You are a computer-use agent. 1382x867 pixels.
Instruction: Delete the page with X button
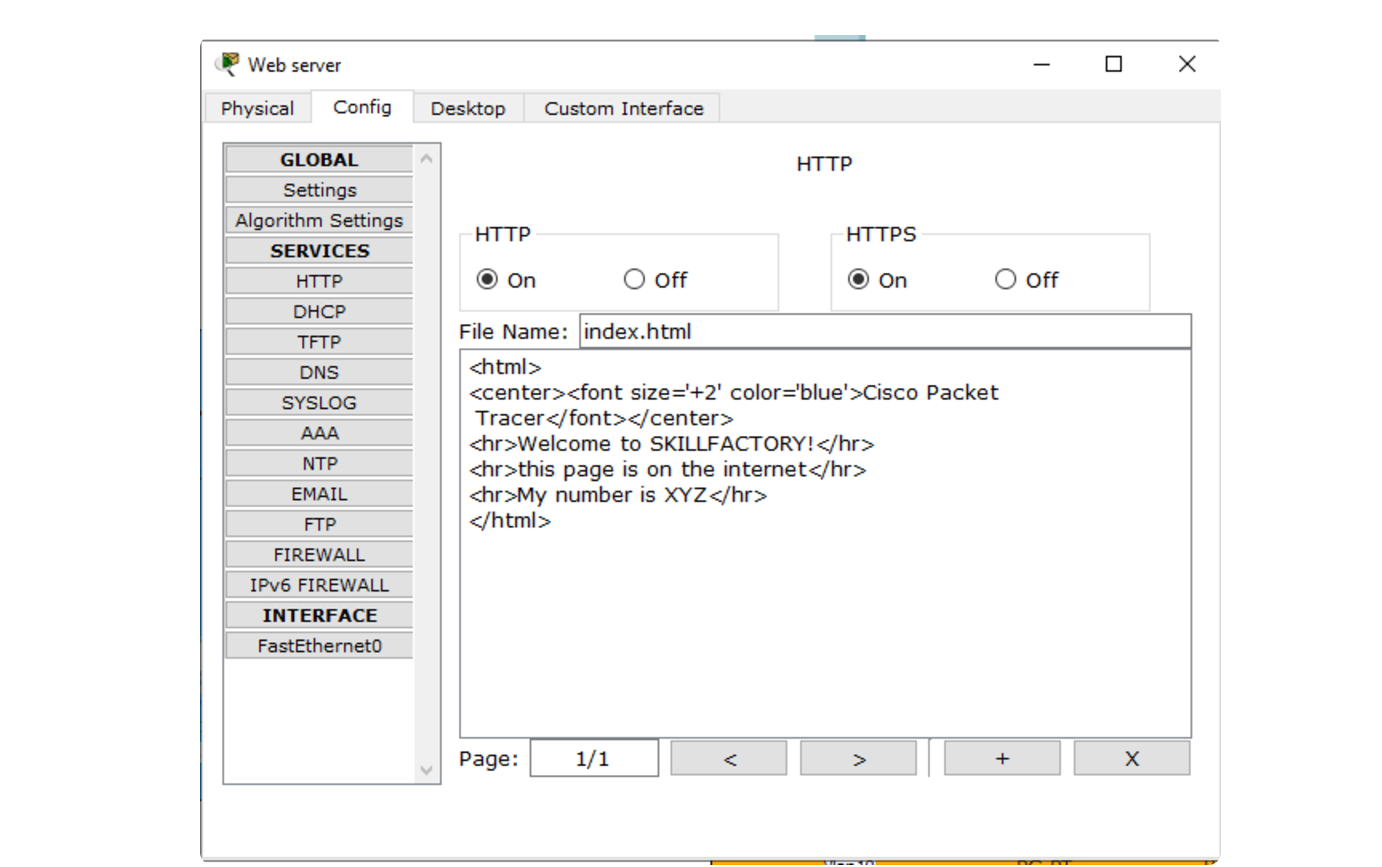pos(1131,759)
